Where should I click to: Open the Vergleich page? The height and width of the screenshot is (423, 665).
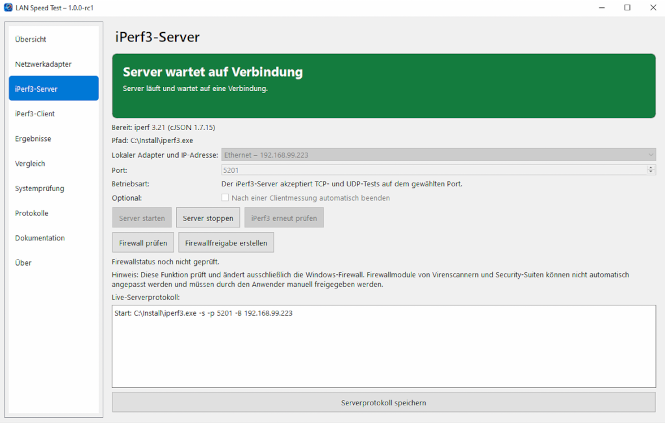pos(53,163)
